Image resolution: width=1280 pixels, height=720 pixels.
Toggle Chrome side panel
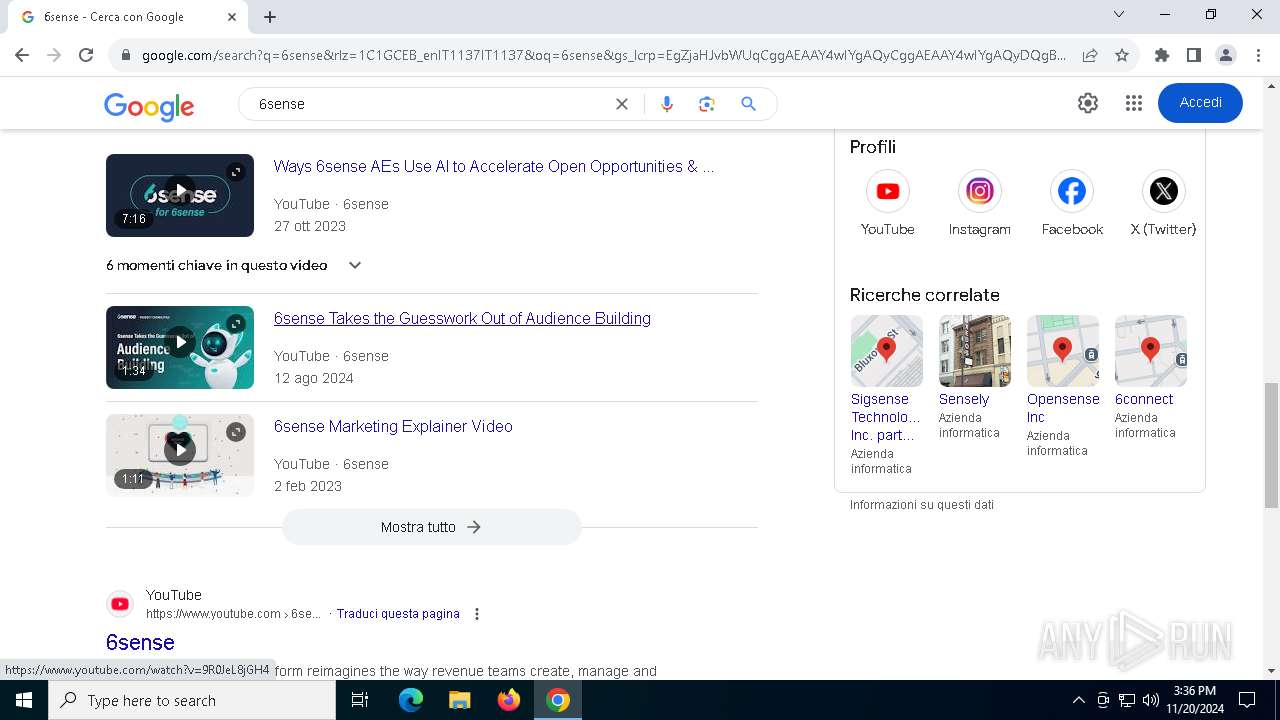point(1193,55)
